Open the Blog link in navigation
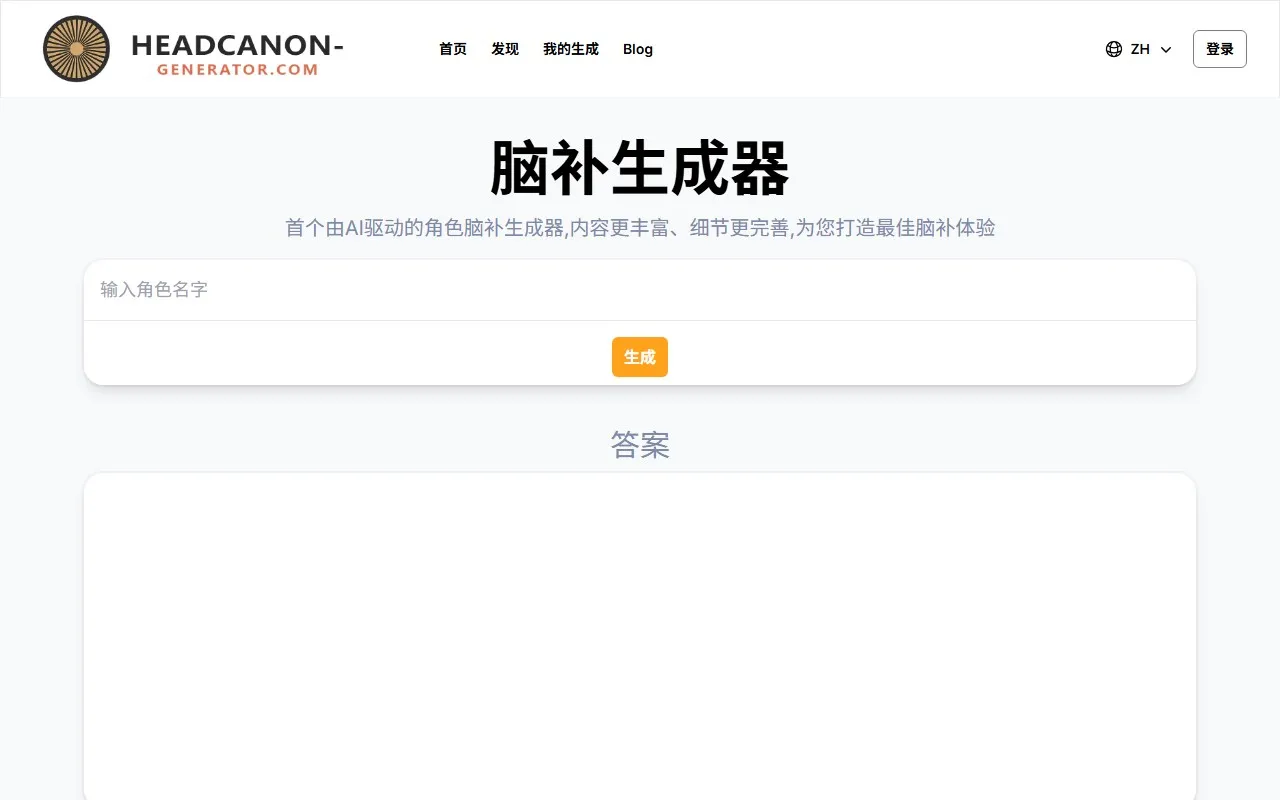Screen dimensions: 1280x800 [638, 49]
